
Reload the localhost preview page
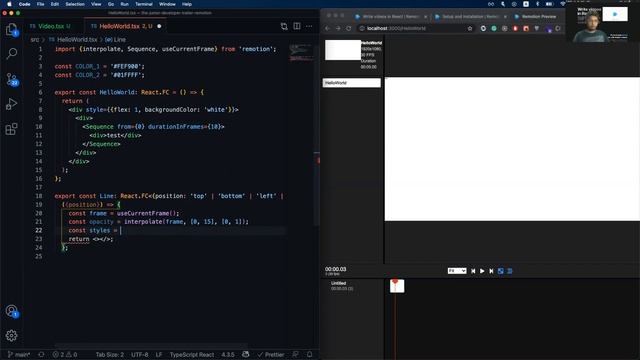coord(349,29)
